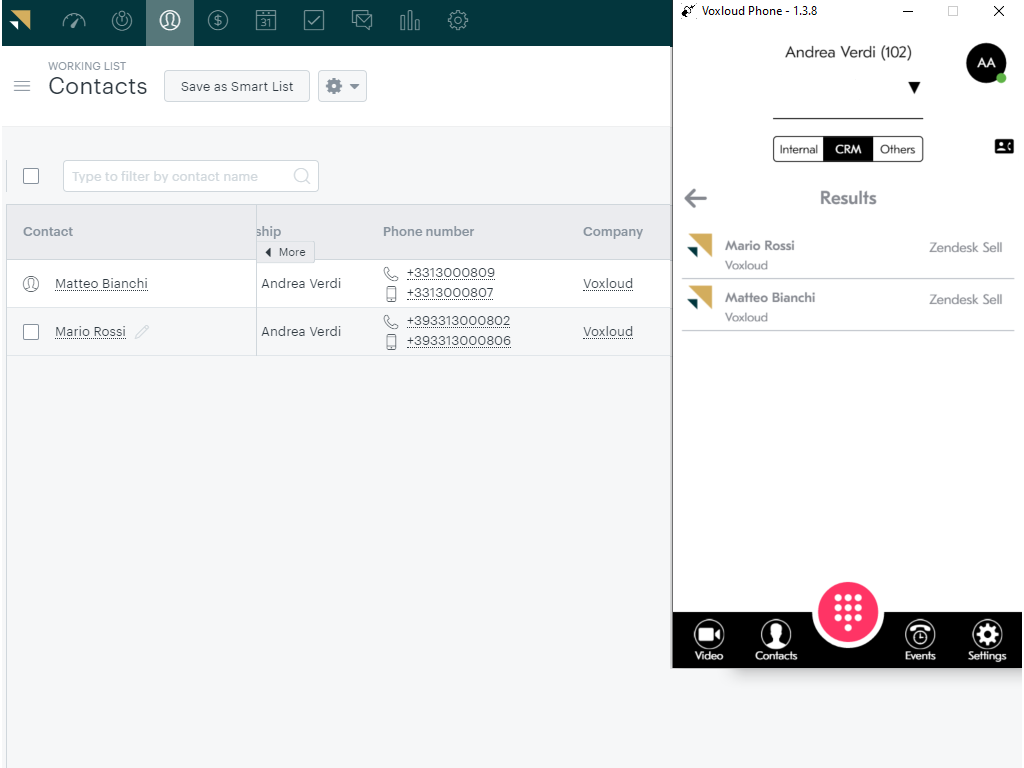The height and width of the screenshot is (768, 1024).
Task: Click the filter by contact name field
Action: pos(180,176)
